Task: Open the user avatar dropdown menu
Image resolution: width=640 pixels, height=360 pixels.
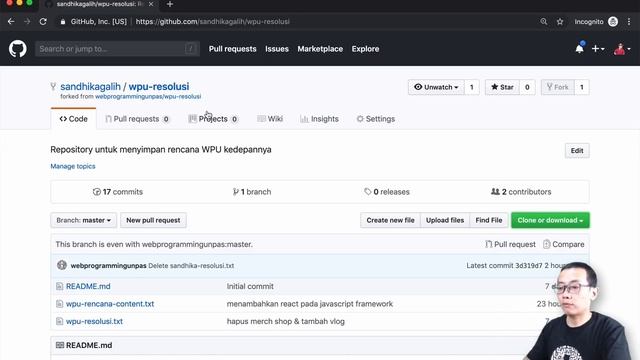Action: pos(622,49)
